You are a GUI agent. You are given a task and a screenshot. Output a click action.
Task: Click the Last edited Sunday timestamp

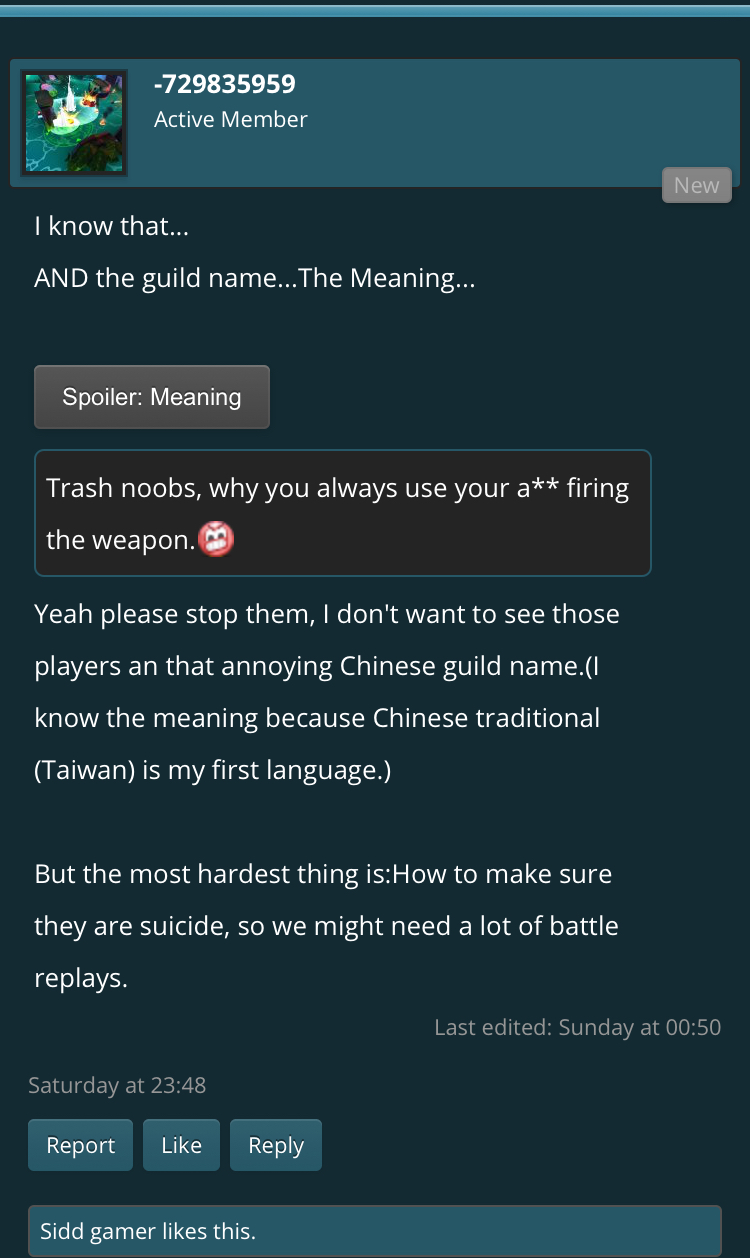[577, 1027]
